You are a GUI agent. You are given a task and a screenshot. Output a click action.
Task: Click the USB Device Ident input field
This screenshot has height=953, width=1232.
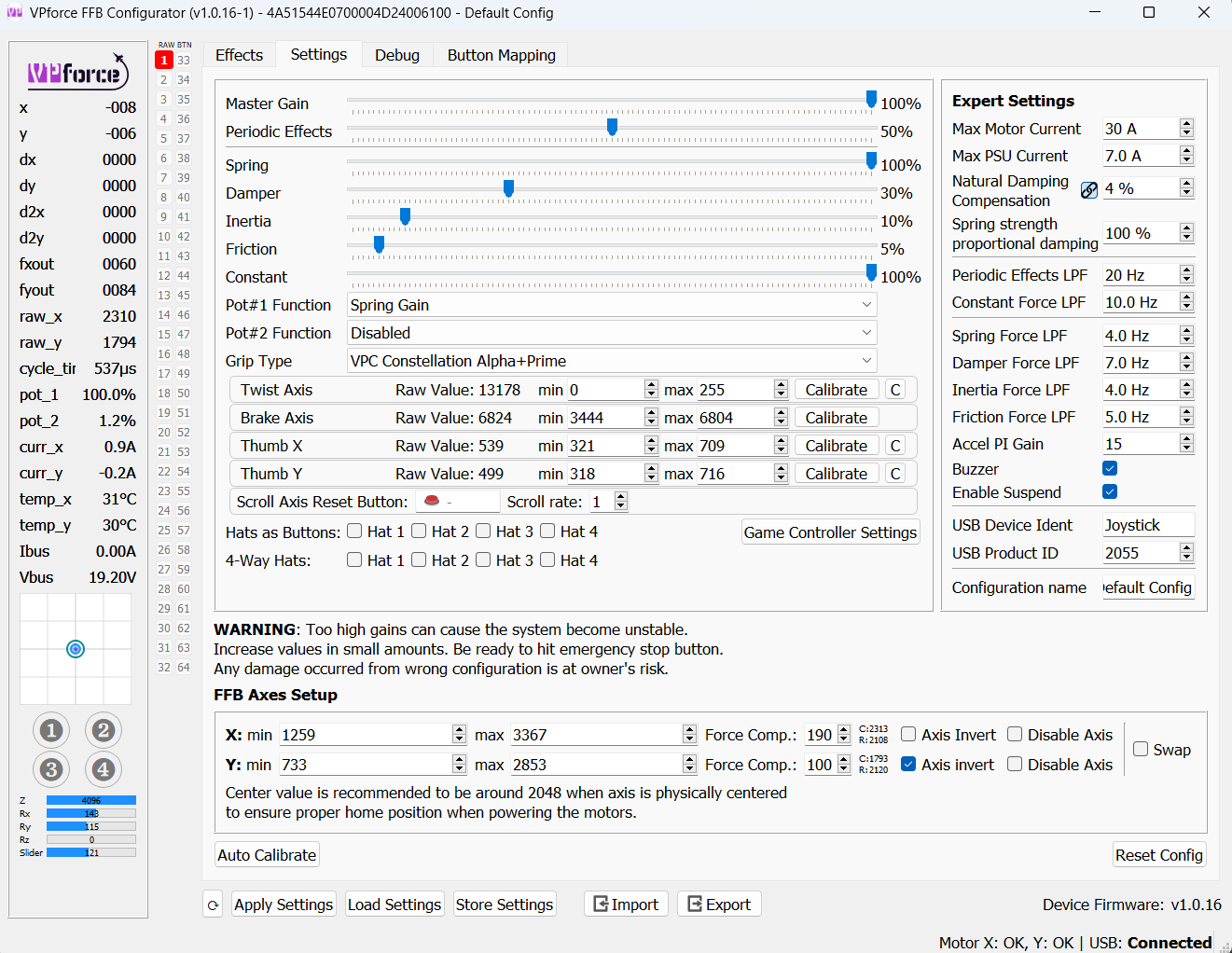click(1147, 525)
